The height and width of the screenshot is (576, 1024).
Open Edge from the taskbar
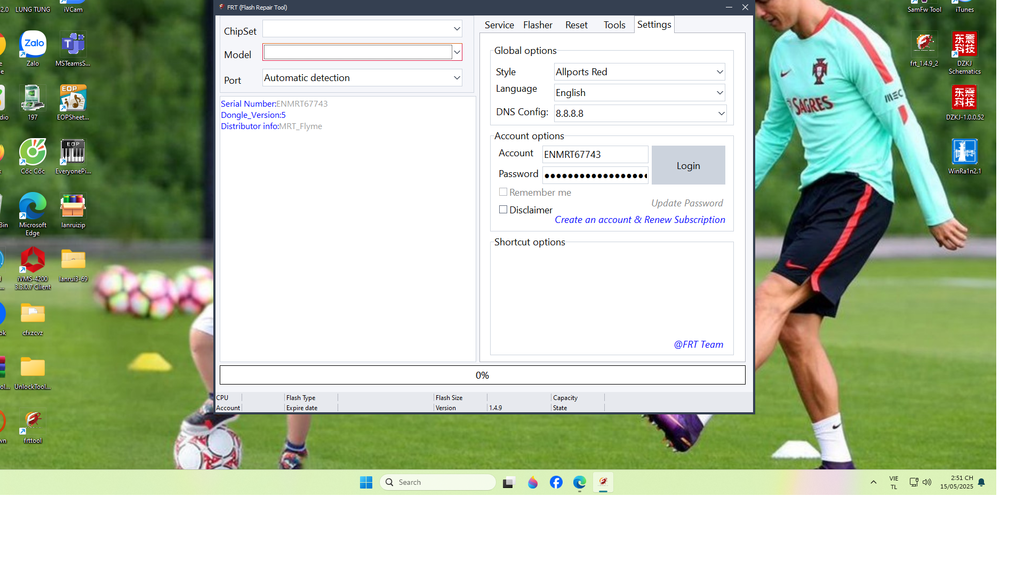[x=579, y=482]
